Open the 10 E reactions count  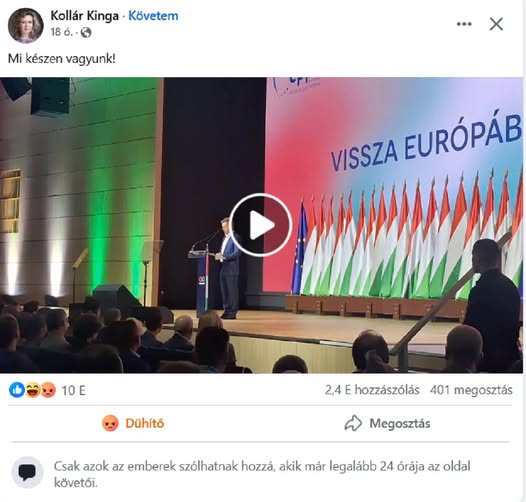click(73, 391)
